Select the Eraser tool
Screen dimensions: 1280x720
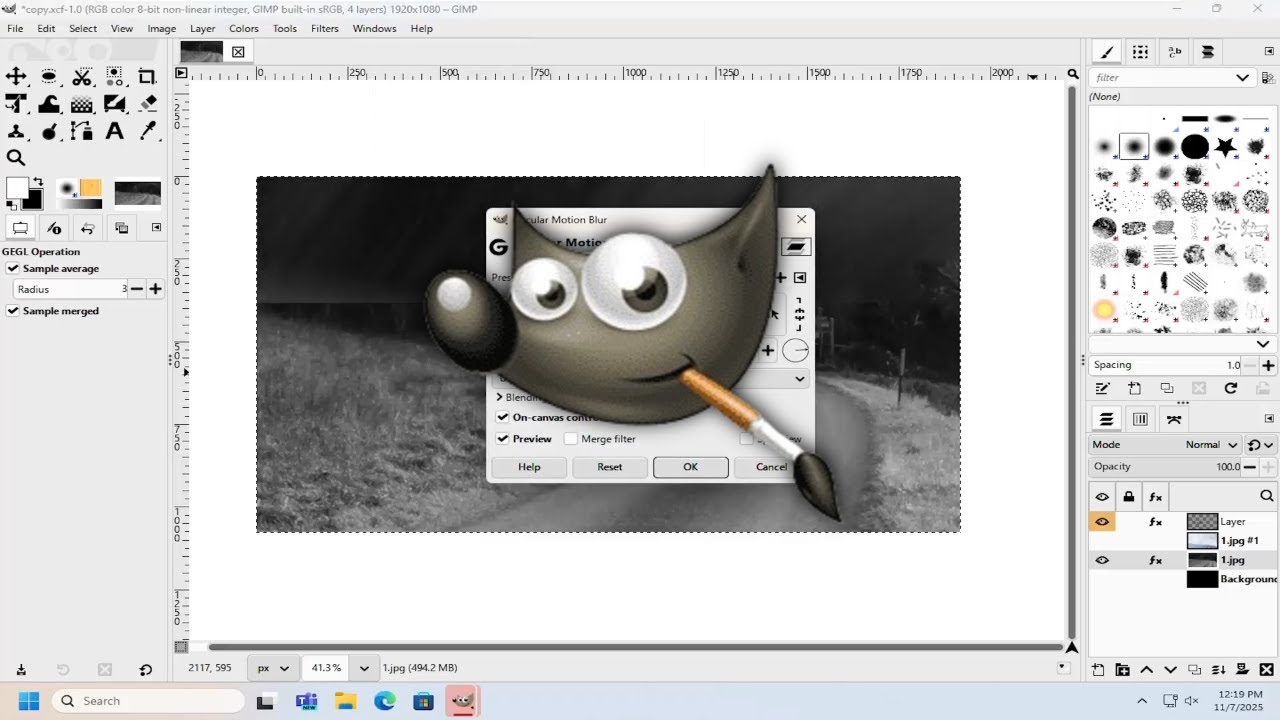tap(148, 103)
